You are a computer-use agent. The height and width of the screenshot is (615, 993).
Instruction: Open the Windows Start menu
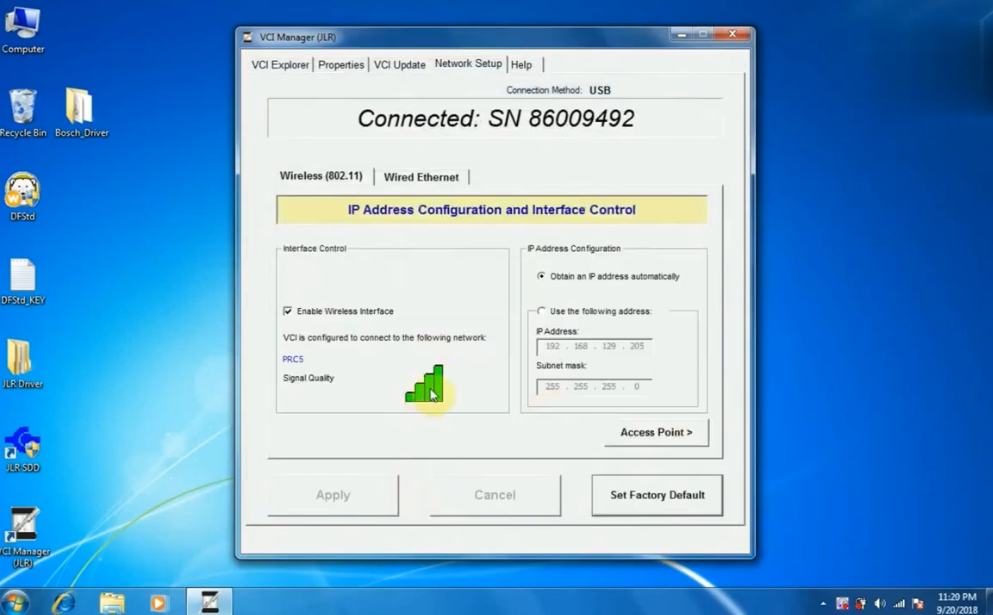15,602
